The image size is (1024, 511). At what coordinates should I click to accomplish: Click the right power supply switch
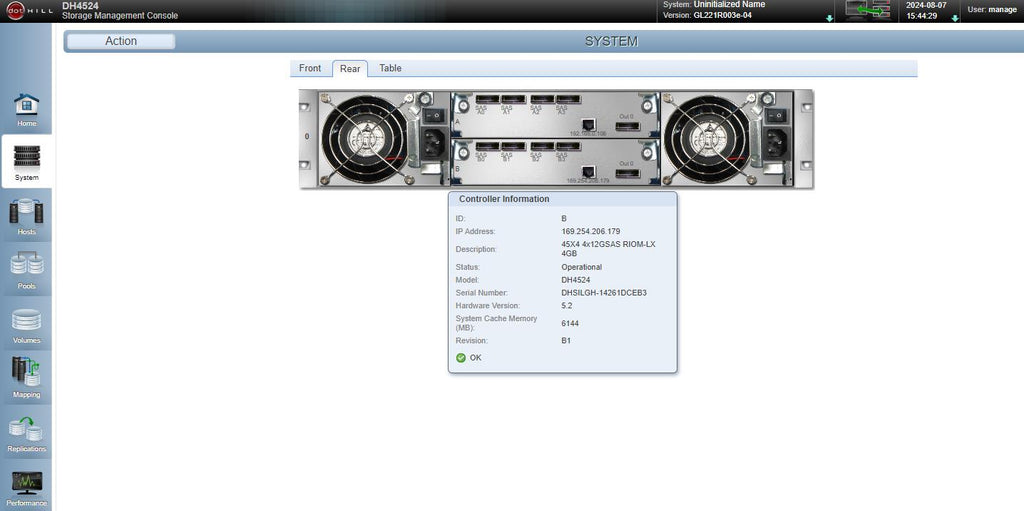(777, 116)
